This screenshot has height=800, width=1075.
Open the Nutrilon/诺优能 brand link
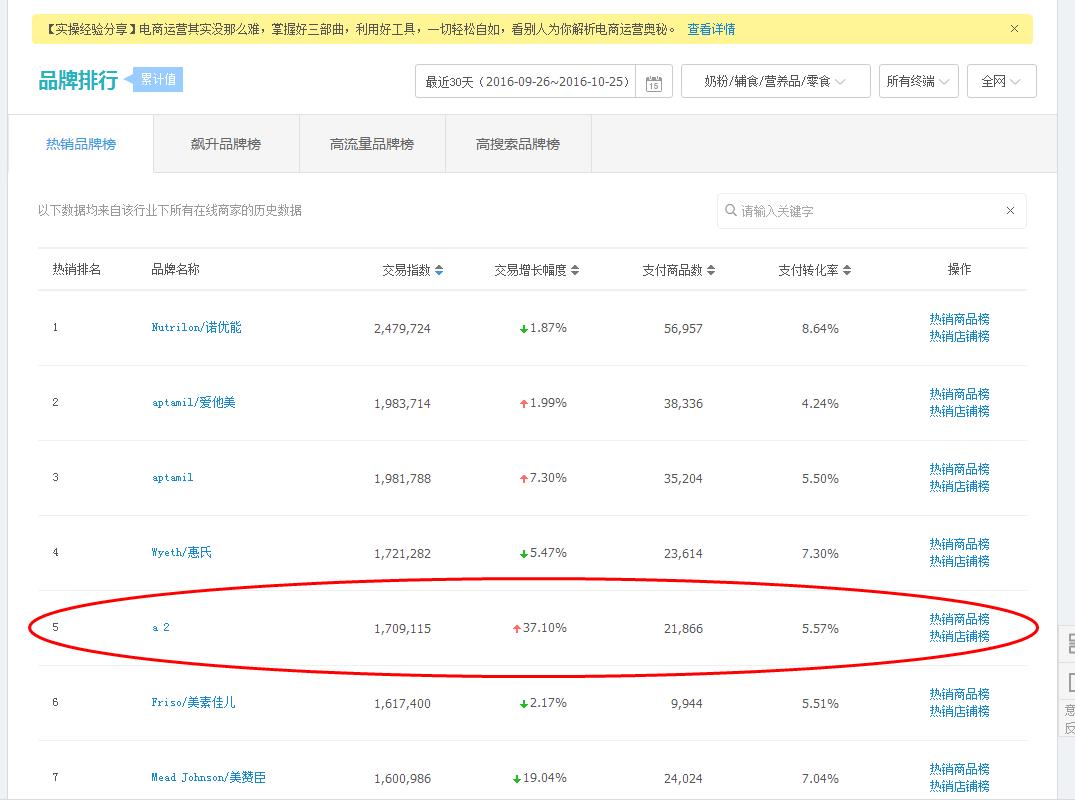click(x=196, y=328)
